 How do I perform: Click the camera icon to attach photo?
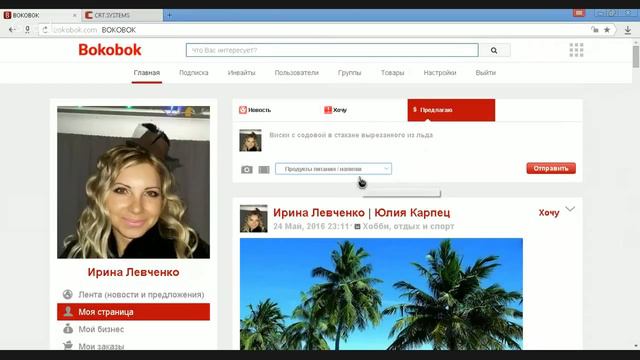(x=247, y=169)
